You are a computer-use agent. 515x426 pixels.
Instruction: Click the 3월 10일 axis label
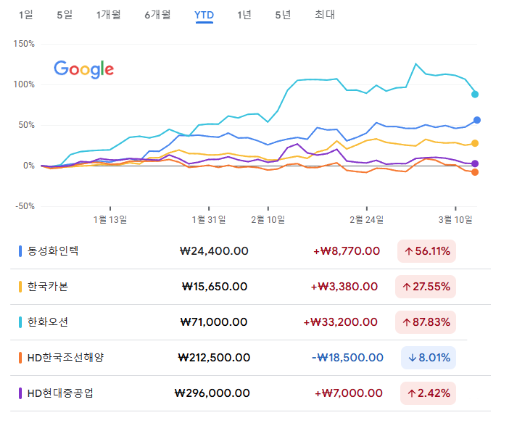(x=455, y=220)
